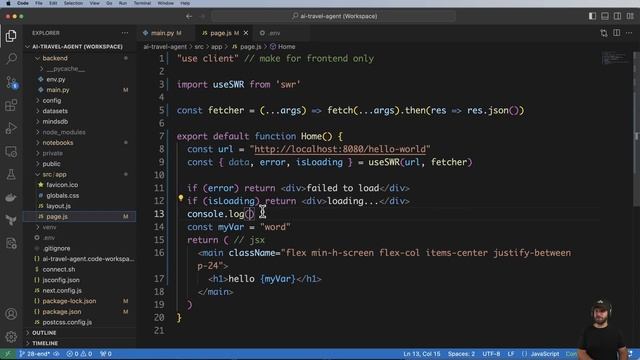Change Spaces: 2 indentation setting
The height and width of the screenshot is (360, 640).
coord(461,354)
